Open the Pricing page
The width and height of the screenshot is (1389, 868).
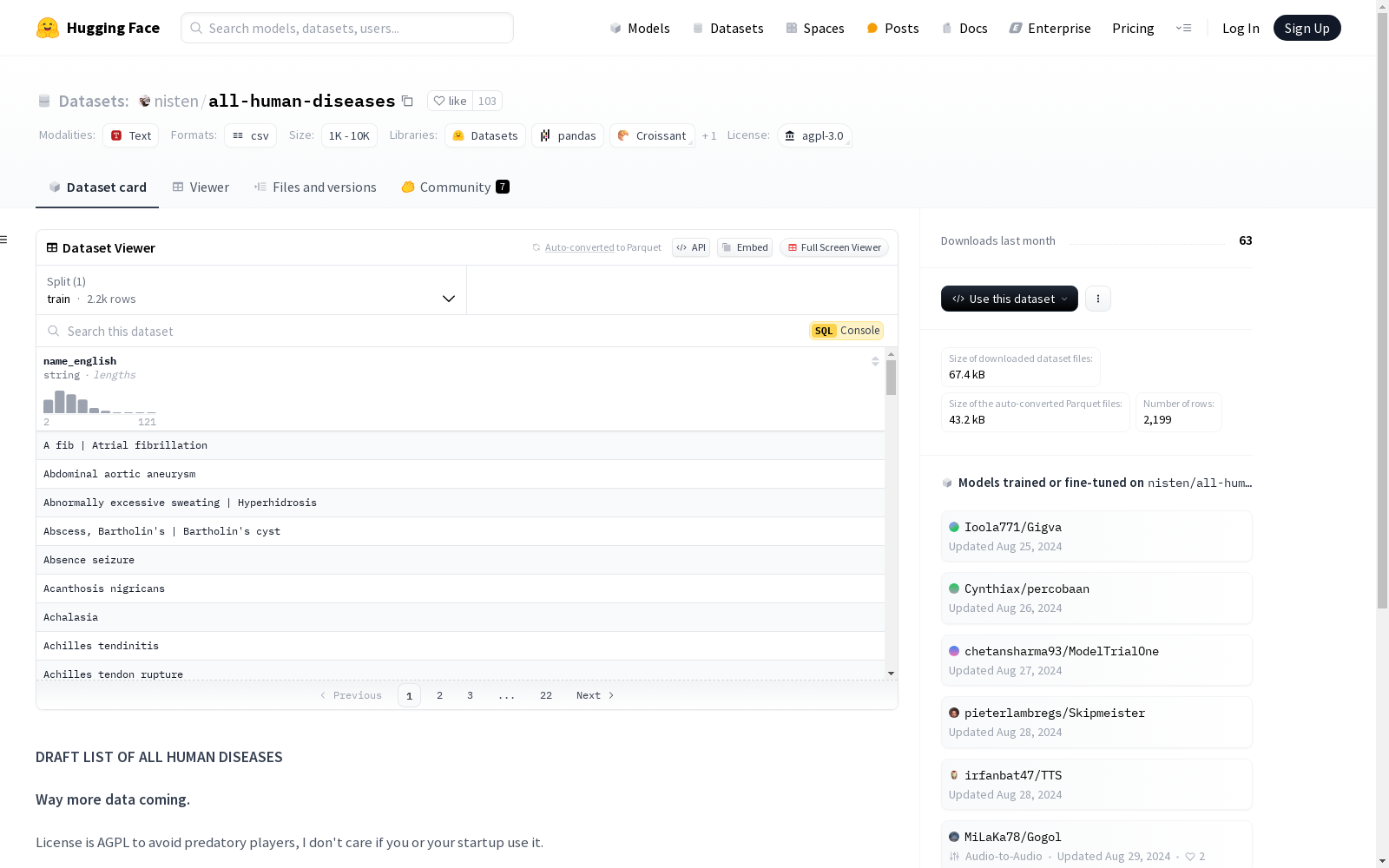[x=1133, y=28]
